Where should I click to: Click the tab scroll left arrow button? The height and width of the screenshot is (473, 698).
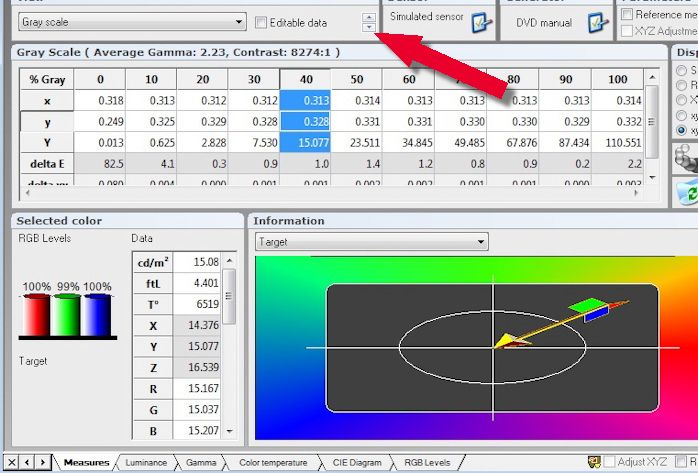click(27, 462)
